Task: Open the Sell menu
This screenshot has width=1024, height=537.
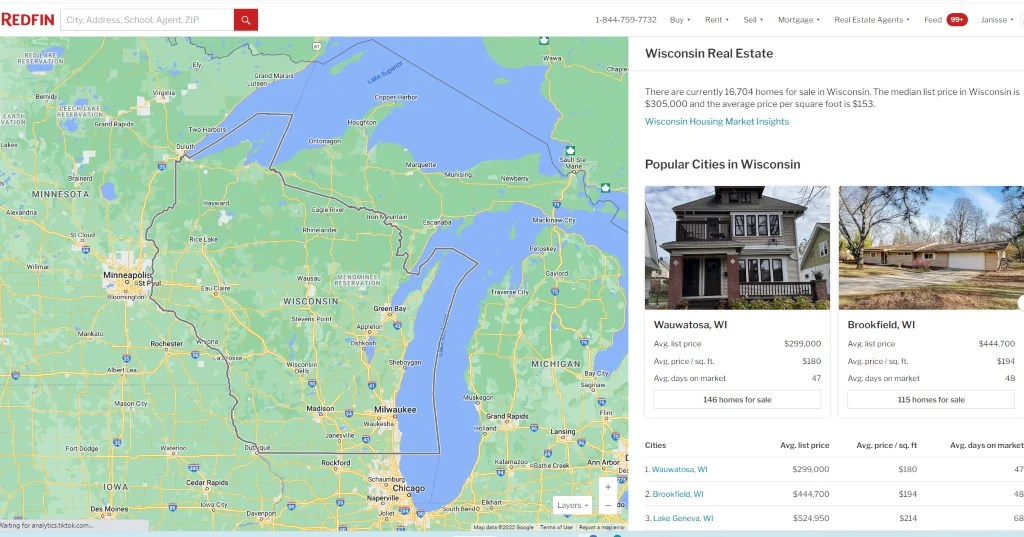Action: point(753,20)
